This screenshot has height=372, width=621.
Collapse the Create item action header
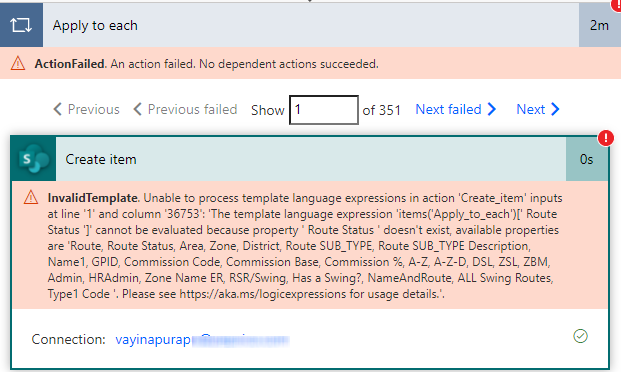tap(311, 159)
